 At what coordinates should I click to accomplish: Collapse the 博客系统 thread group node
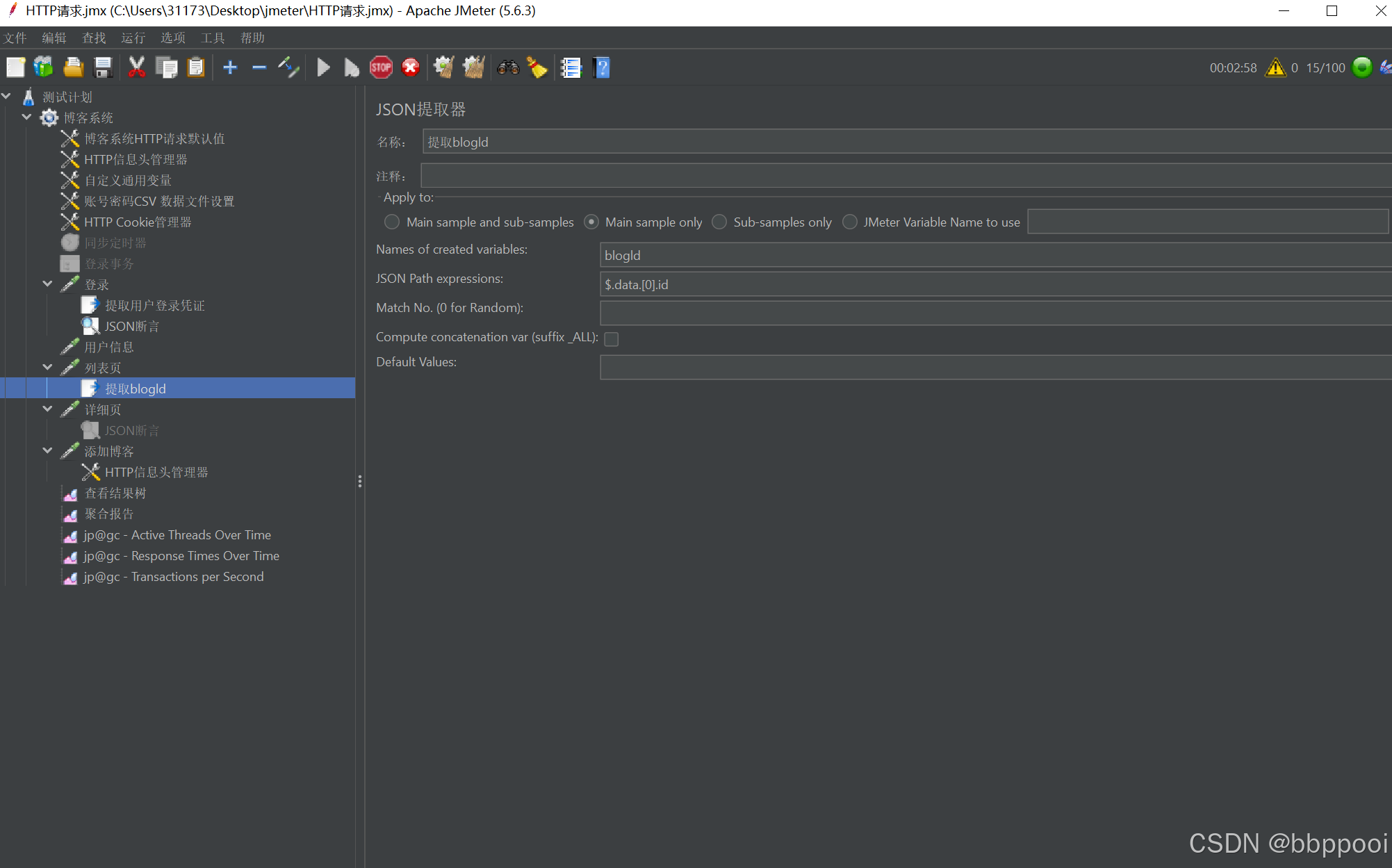[x=26, y=117]
